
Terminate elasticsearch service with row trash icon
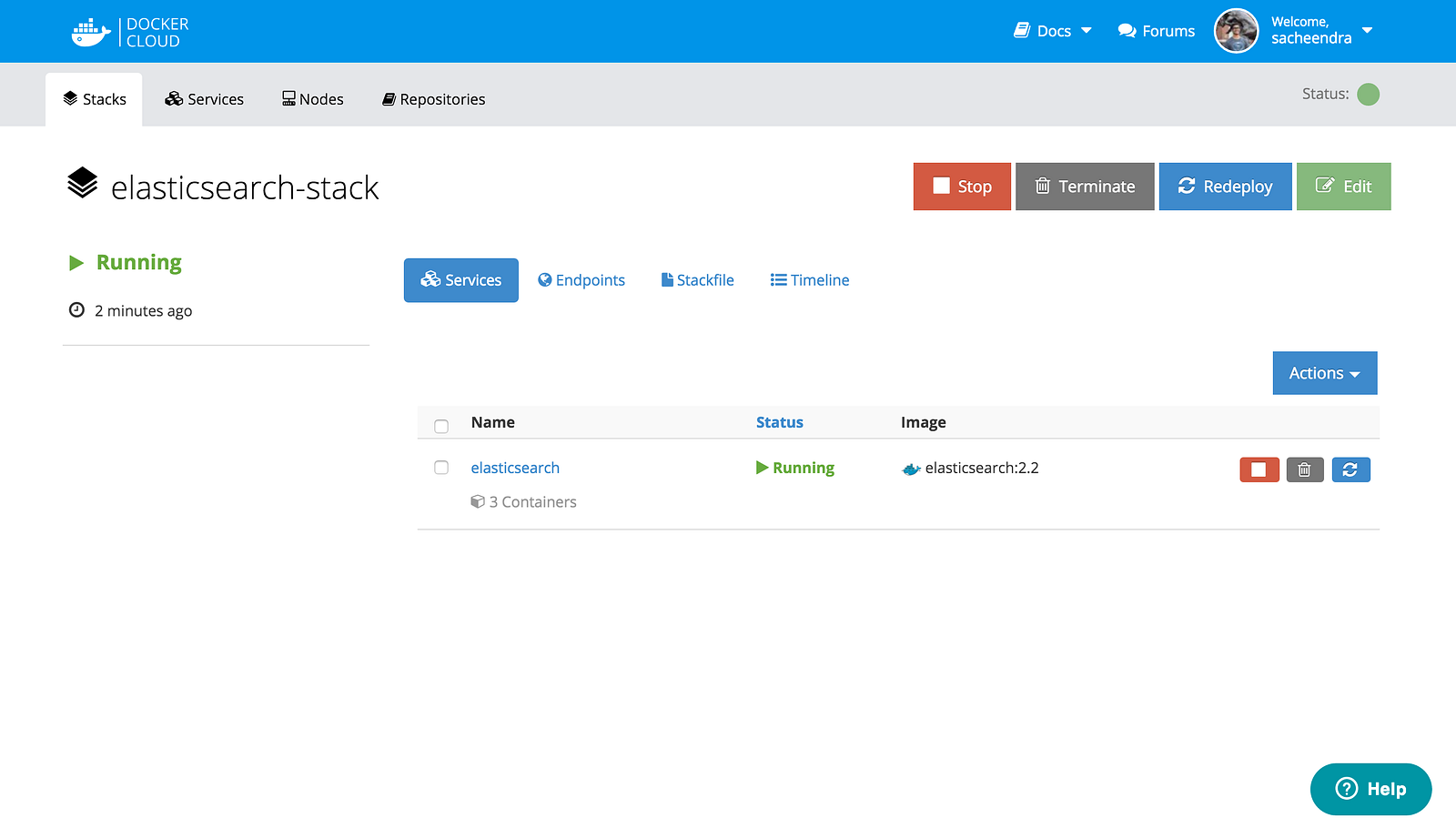tap(1305, 470)
